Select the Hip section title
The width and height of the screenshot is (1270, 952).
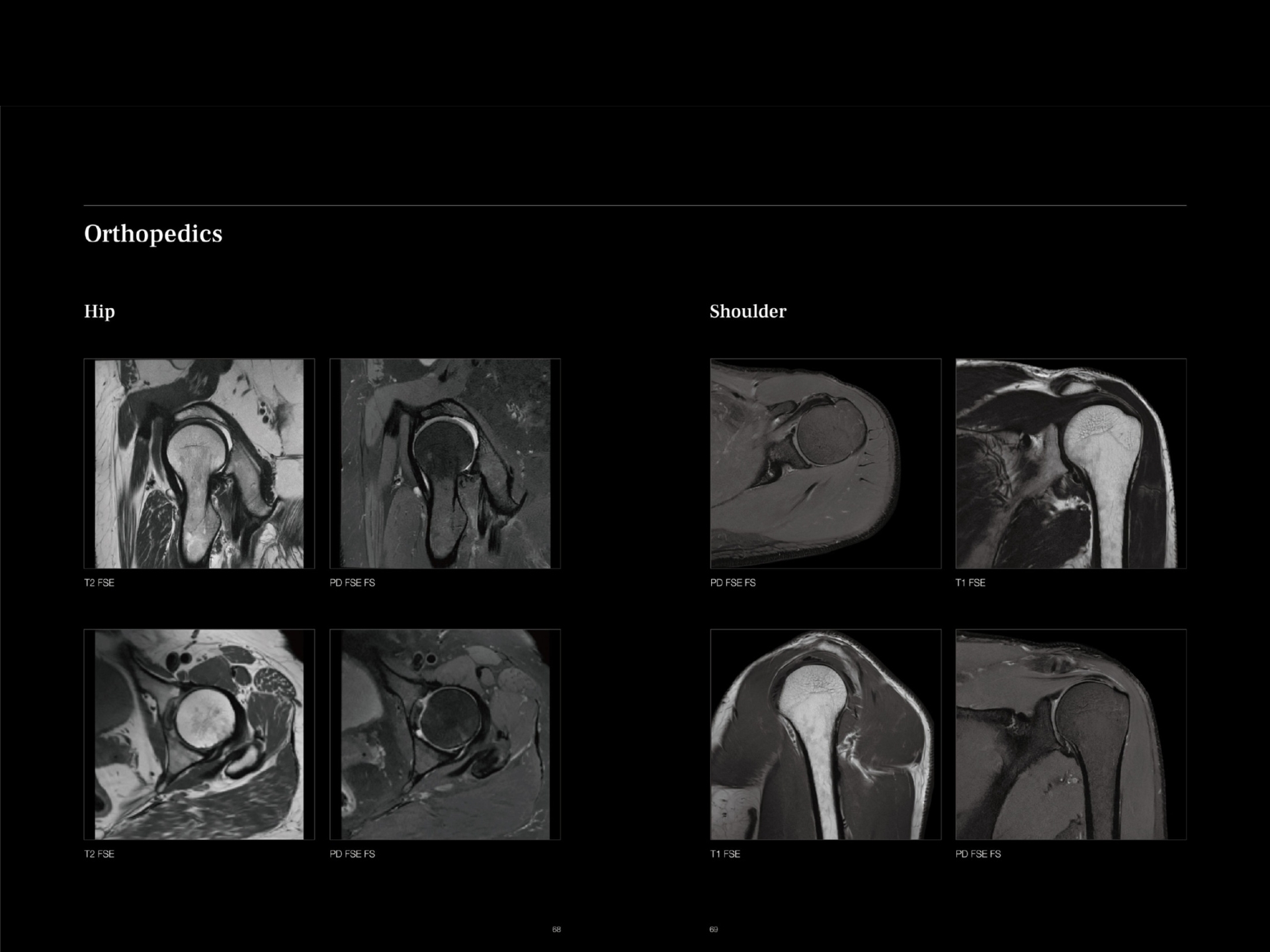(x=99, y=311)
